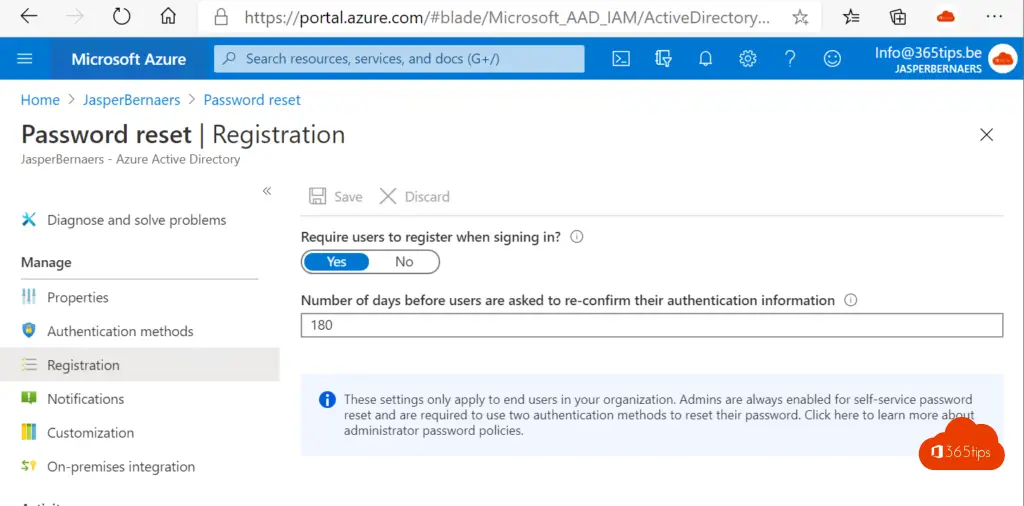1024x506 pixels.
Task: Open the help question mark icon
Action: pos(790,59)
